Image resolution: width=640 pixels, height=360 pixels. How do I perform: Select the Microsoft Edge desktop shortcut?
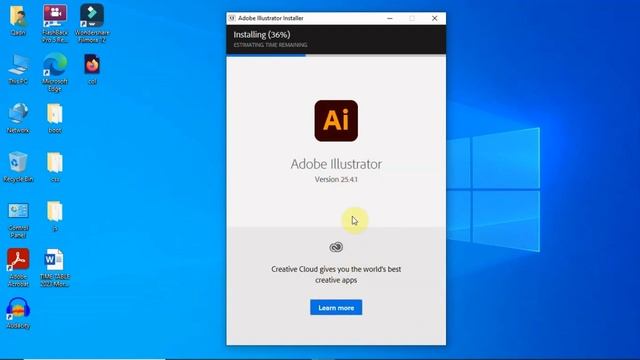tap(55, 73)
